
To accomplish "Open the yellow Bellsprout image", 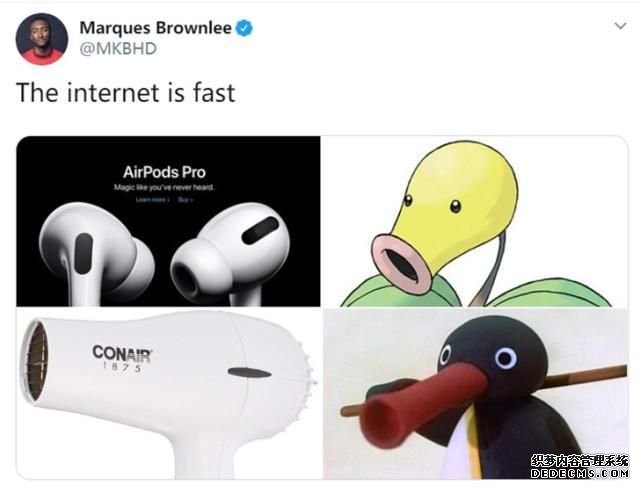I will pos(475,221).
